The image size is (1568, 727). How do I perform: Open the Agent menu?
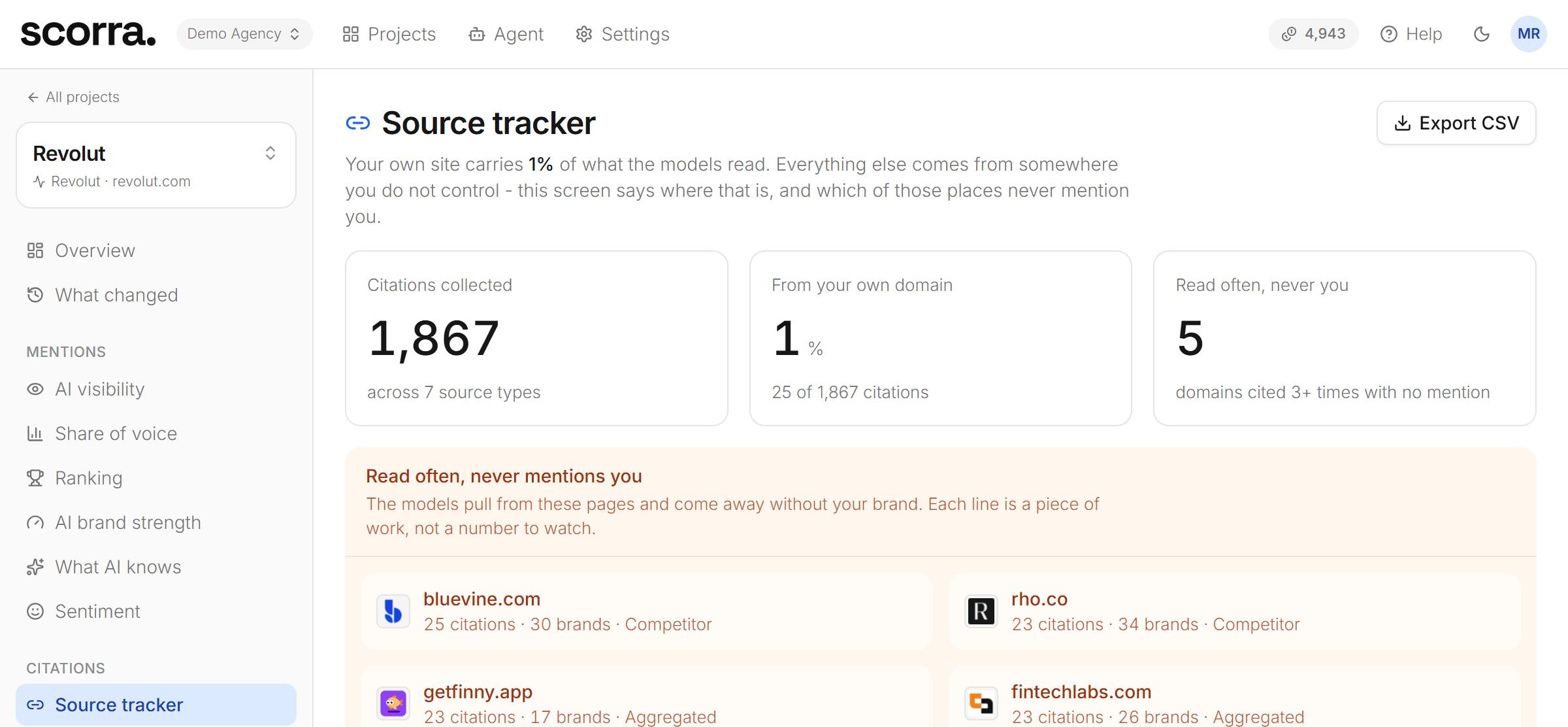506,34
